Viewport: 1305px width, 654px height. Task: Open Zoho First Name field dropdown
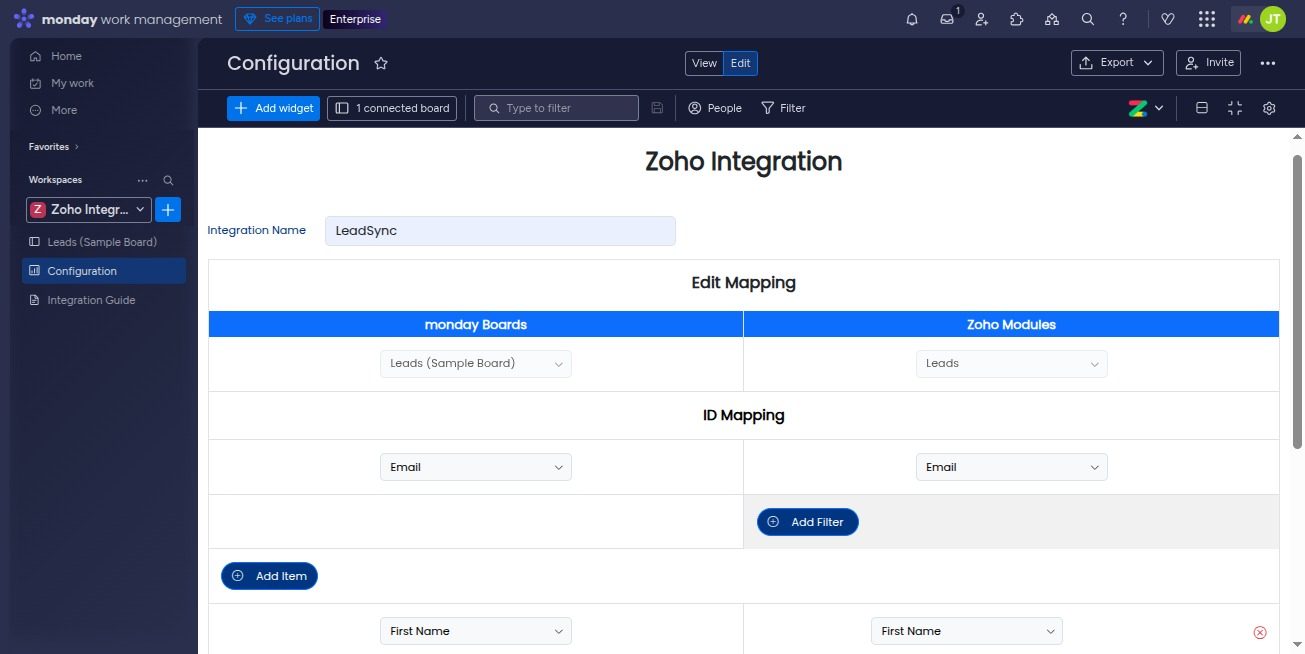967,631
